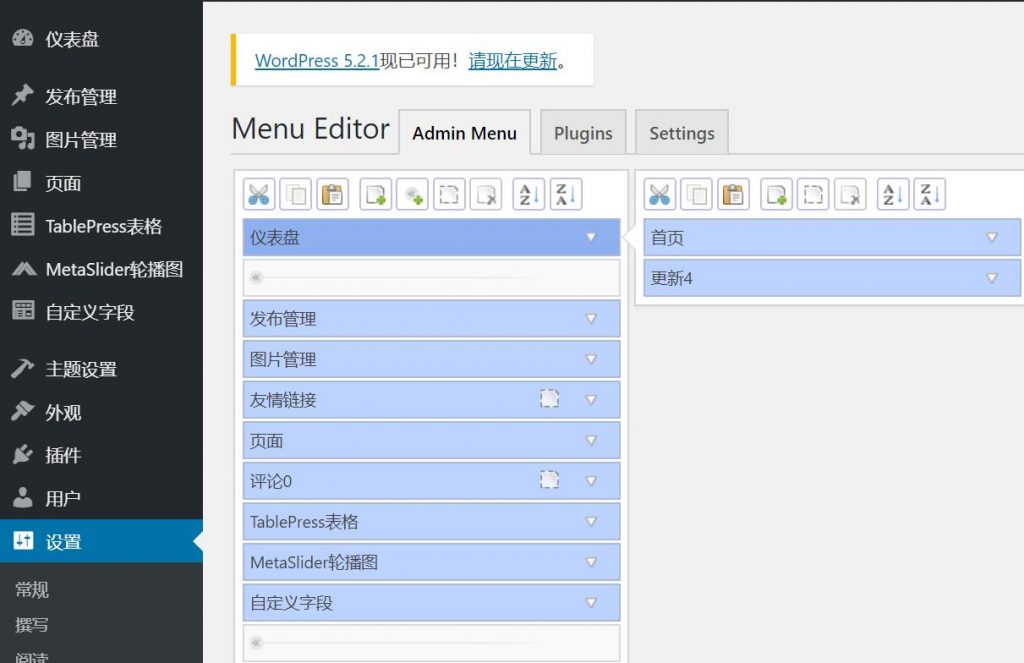This screenshot has height=663, width=1024.
Task: Sort top menus A to Z
Action: click(529, 195)
